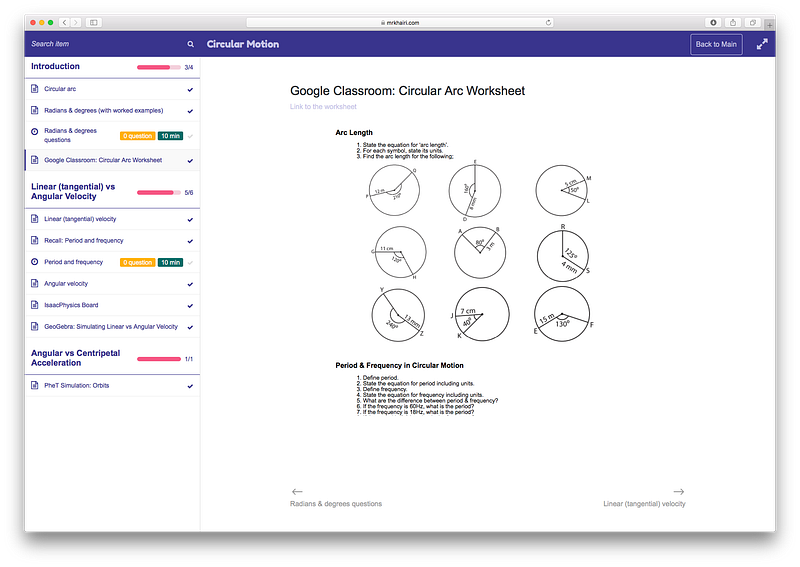This screenshot has width=800, height=567.
Task: Toggle checkmark for Angular velocity
Action: (x=190, y=284)
